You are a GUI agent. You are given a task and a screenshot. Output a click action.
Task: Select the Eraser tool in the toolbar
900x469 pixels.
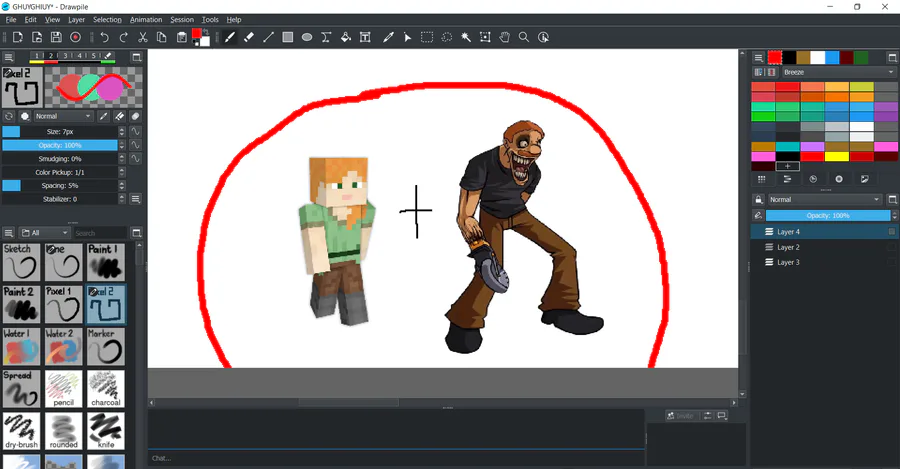coord(249,37)
